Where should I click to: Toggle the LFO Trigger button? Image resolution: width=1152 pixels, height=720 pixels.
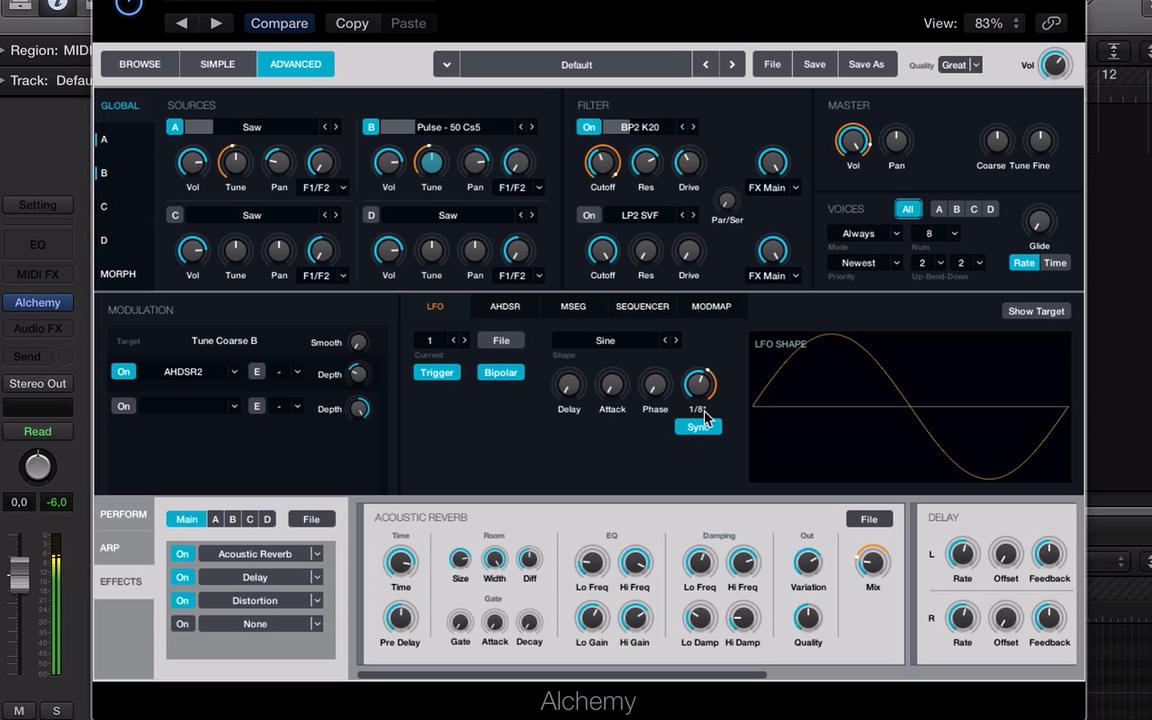coord(436,372)
